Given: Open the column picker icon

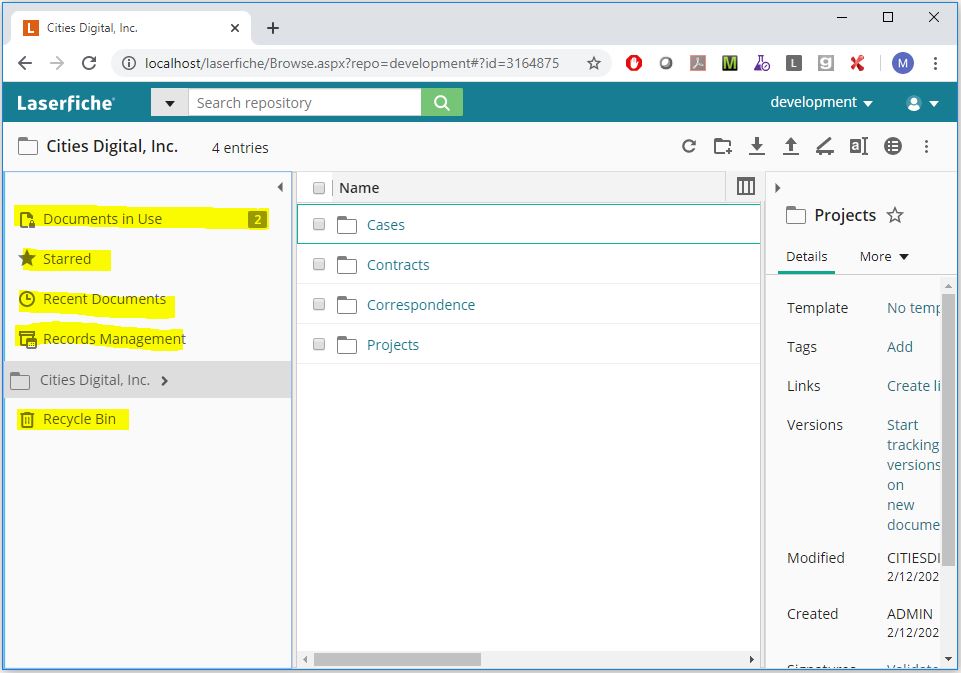Looking at the screenshot, I should 745,187.
